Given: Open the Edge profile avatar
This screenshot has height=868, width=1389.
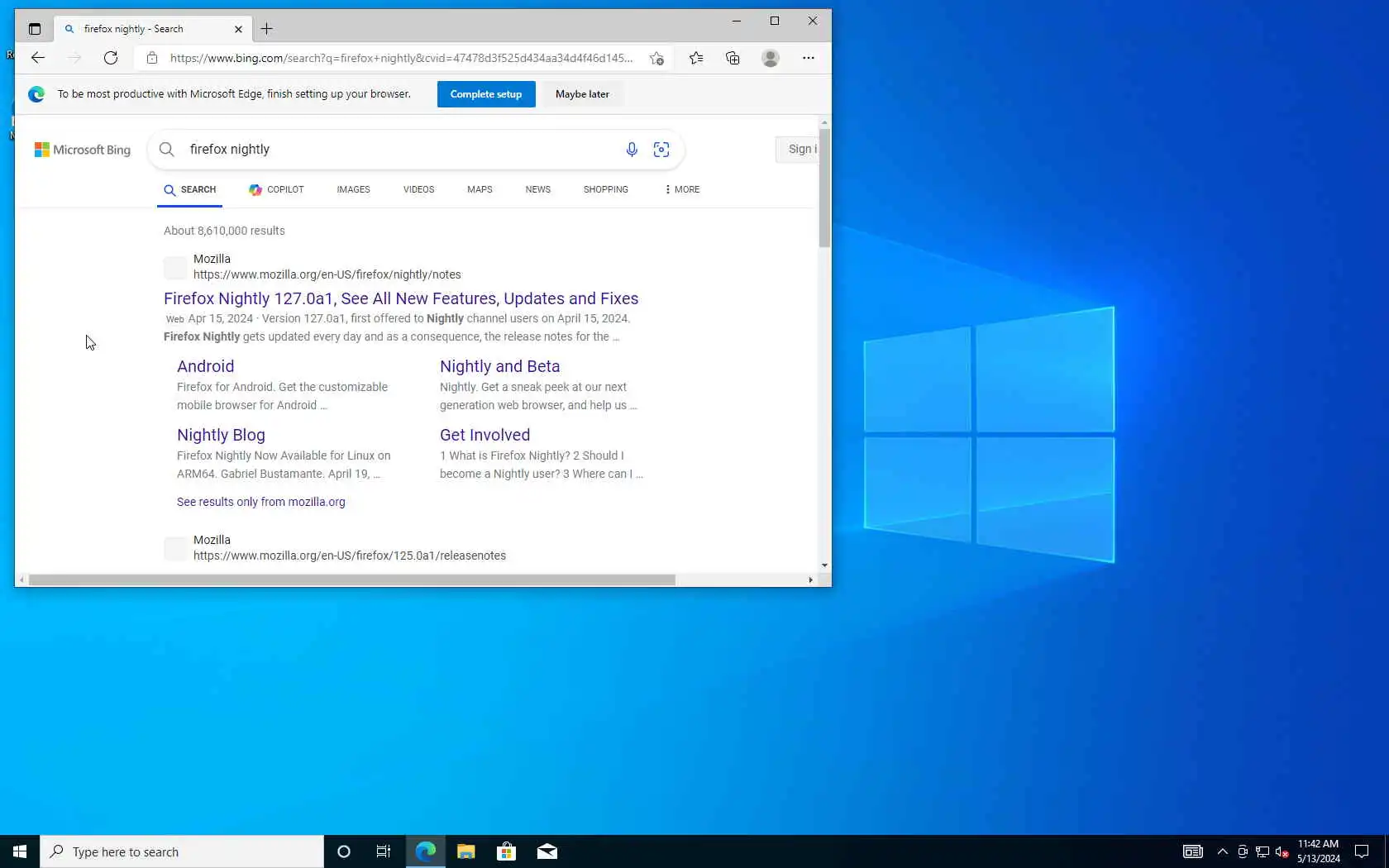Looking at the screenshot, I should pos(771,58).
